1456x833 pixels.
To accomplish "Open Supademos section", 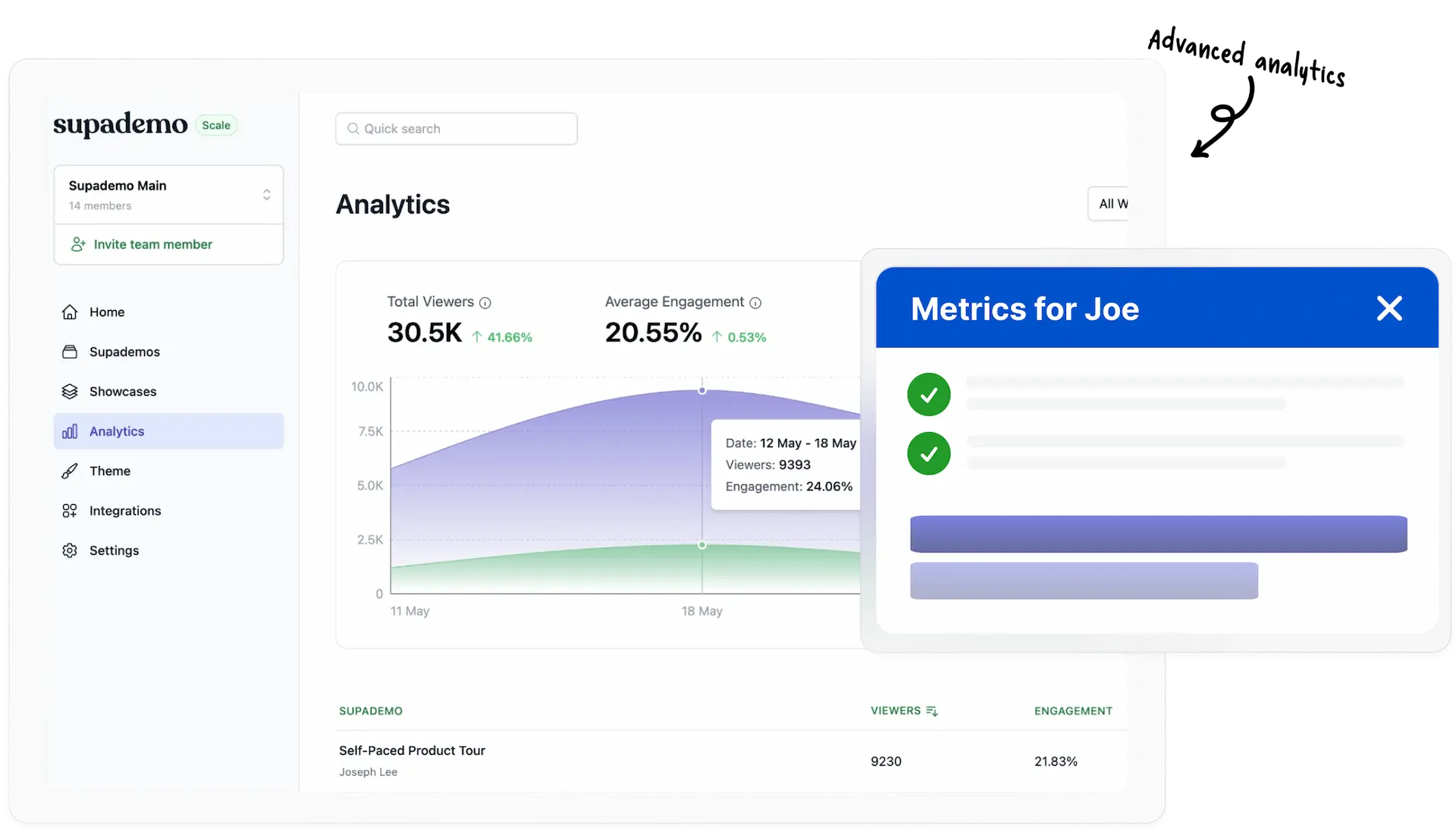I will point(125,351).
